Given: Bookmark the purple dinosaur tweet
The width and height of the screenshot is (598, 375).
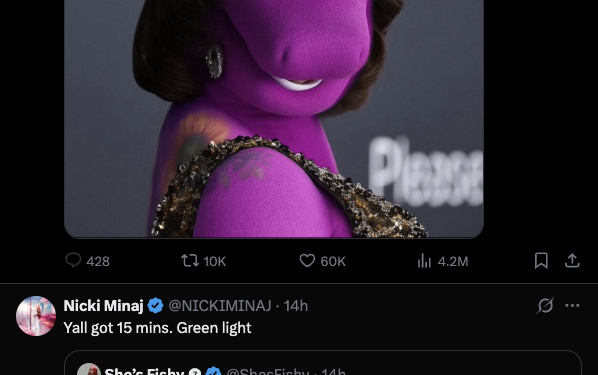Looking at the screenshot, I should (x=541, y=261).
